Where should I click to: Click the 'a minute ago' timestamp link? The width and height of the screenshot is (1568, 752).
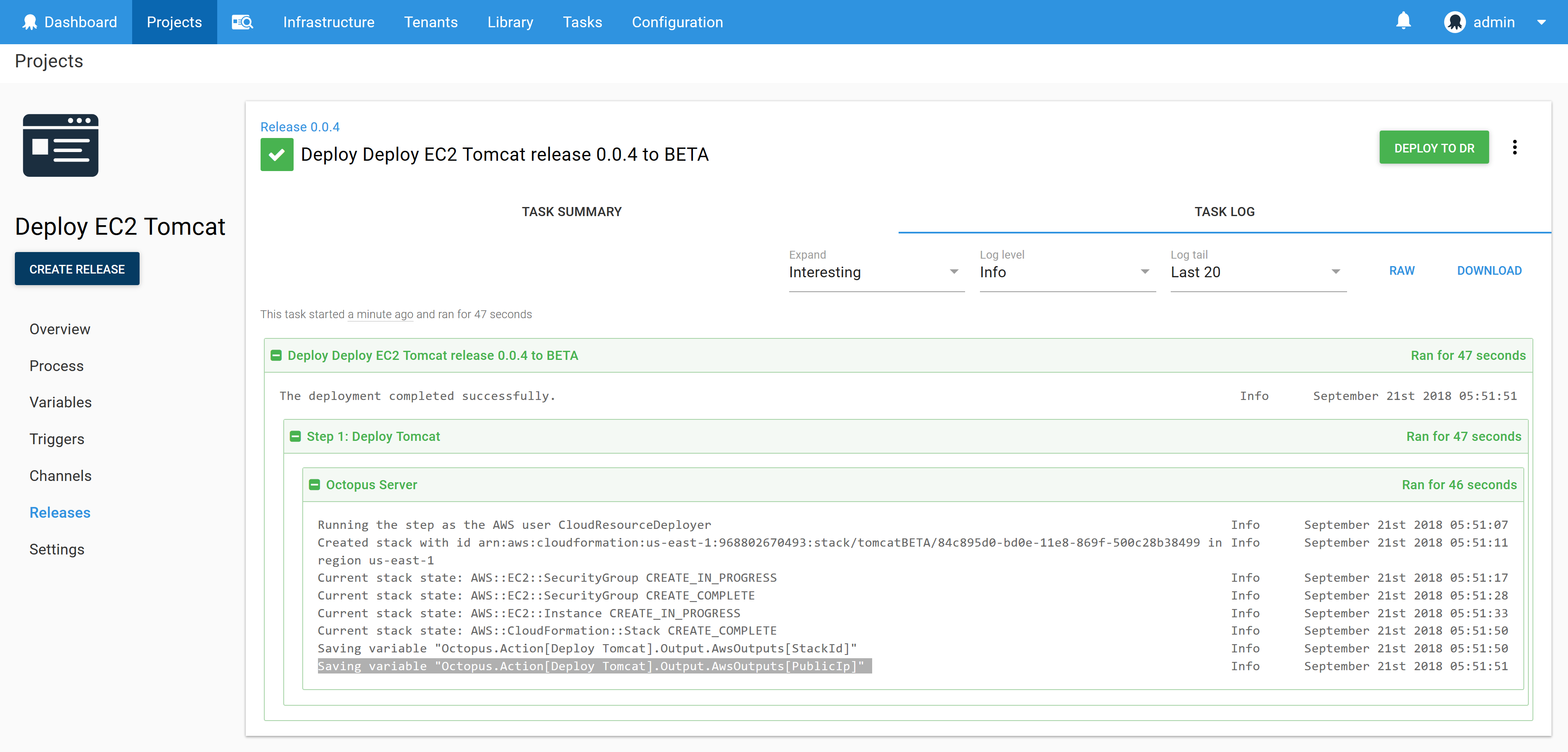tap(380, 314)
